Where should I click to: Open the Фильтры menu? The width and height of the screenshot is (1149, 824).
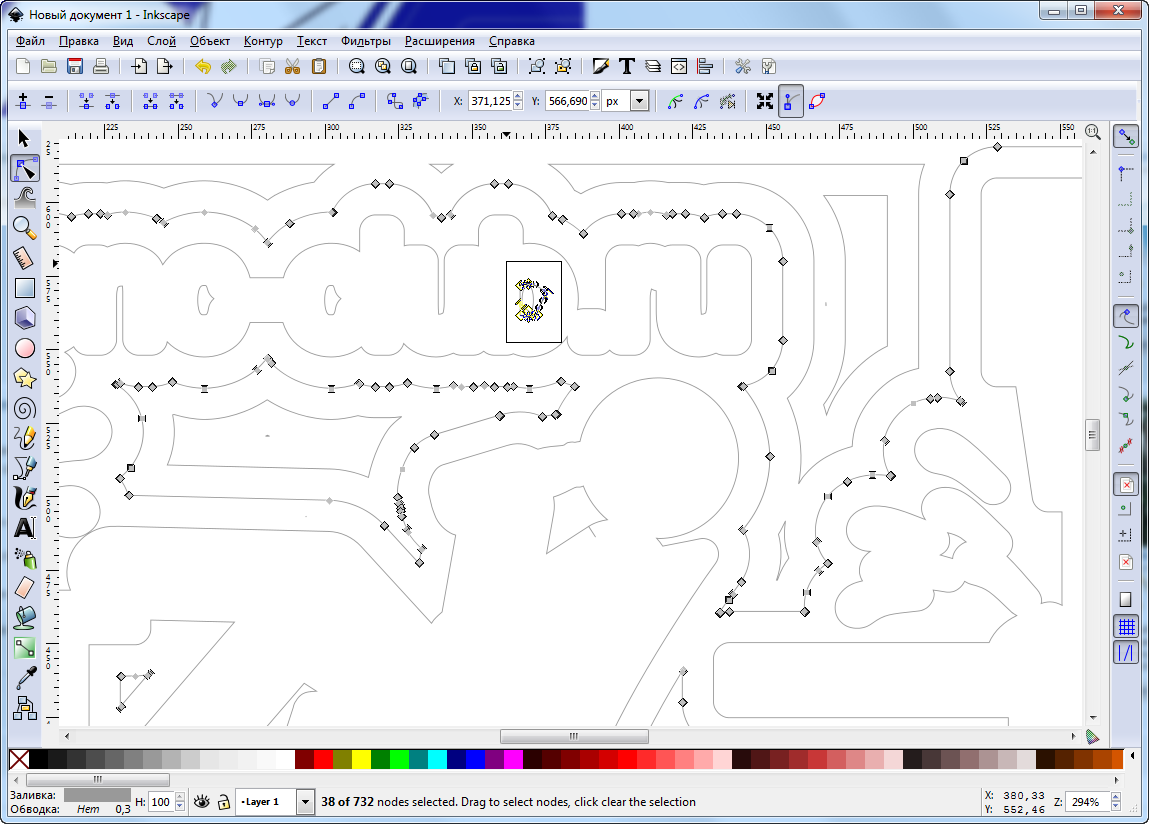365,41
